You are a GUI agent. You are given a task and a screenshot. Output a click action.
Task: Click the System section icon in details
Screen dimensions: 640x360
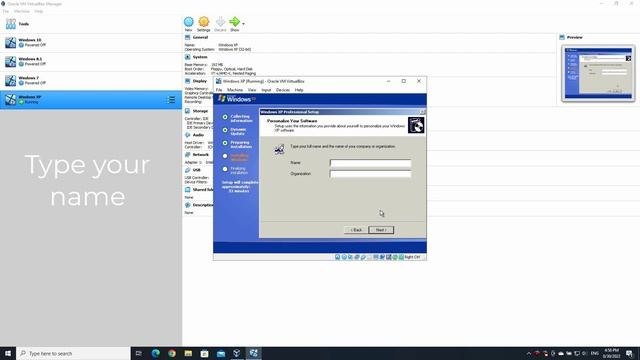pyautogui.click(x=188, y=57)
